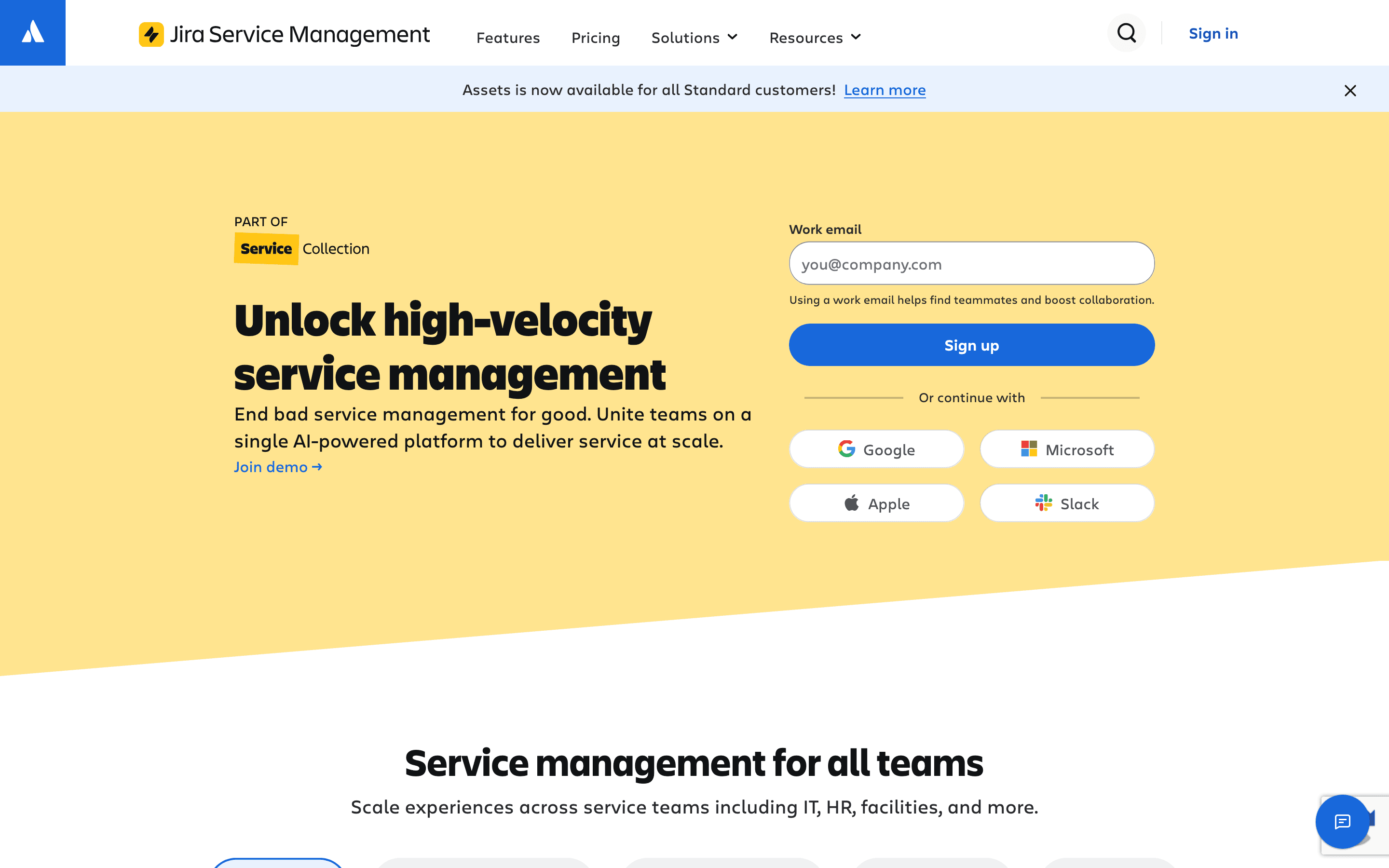Click 'Assets is now available' banner text
The height and width of the screenshot is (868, 1389).
[649, 90]
